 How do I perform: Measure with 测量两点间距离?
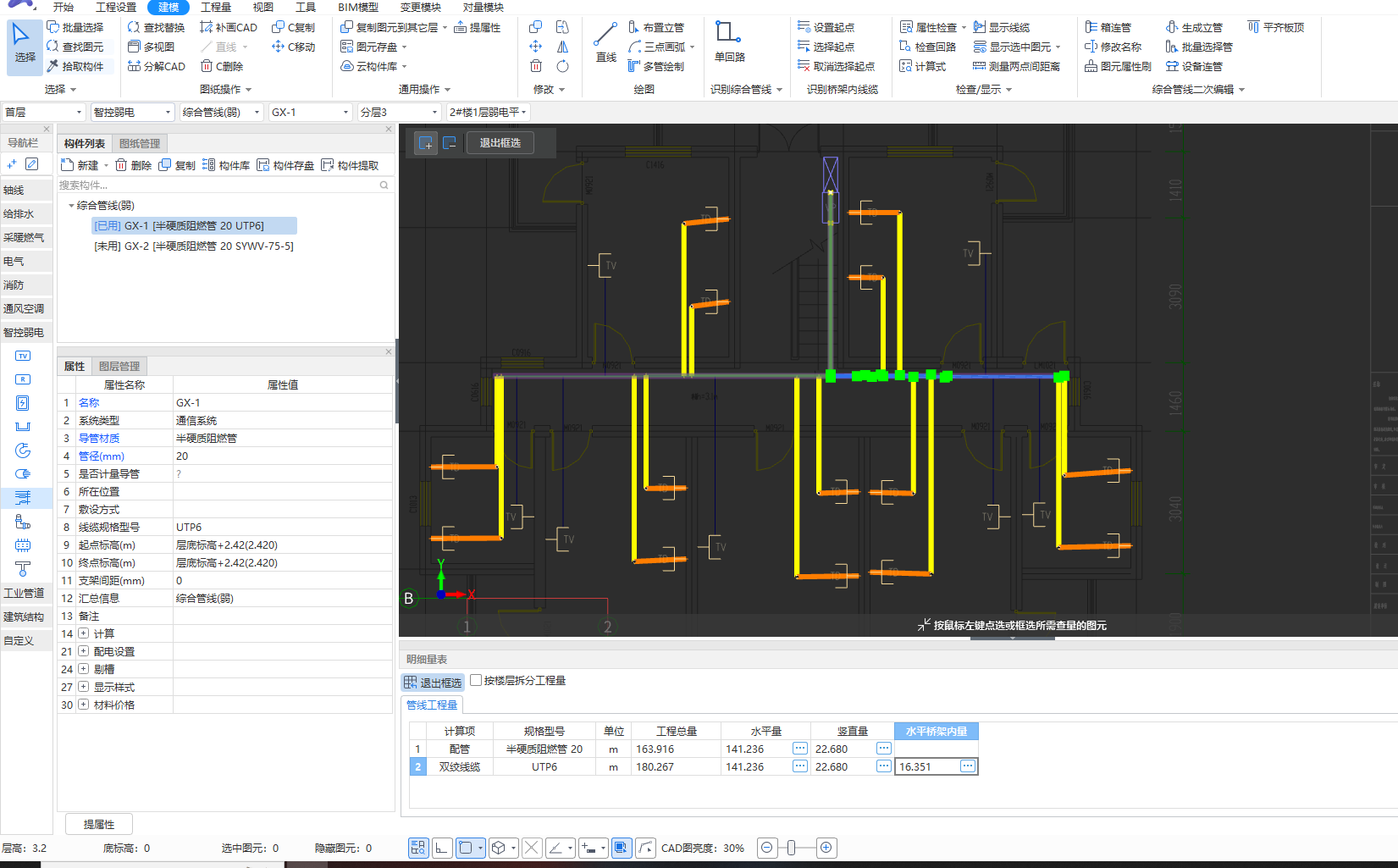pos(1017,66)
